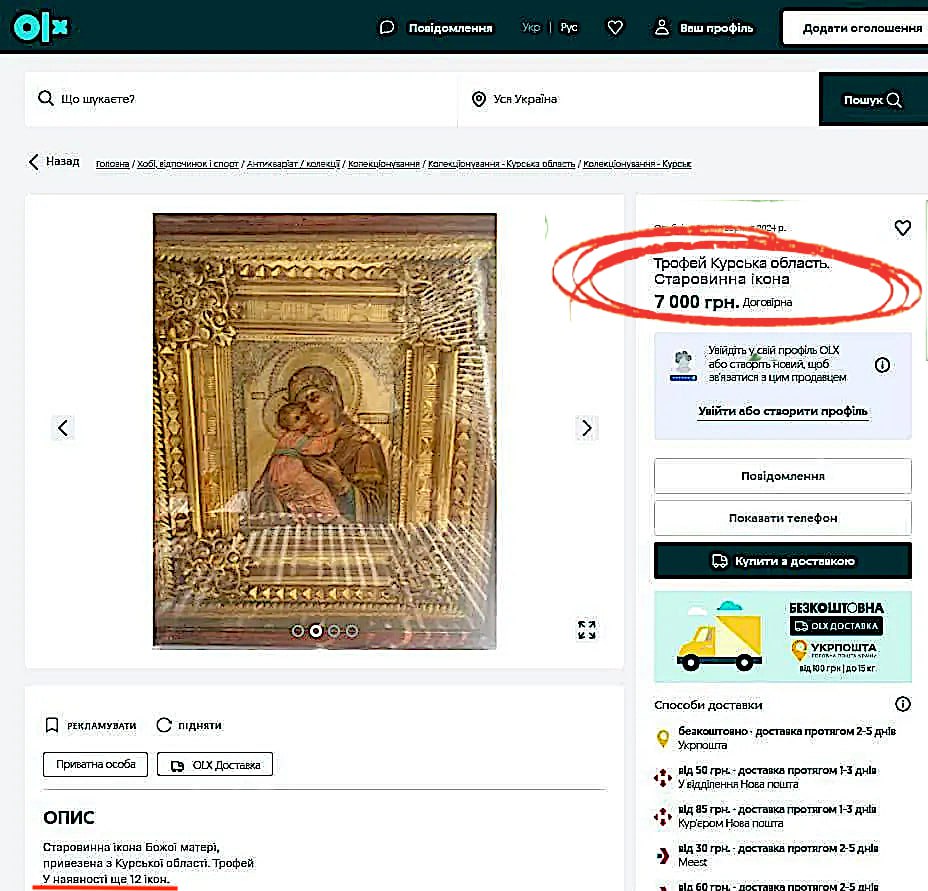Select second gallery dot indicator
This screenshot has height=891, width=928.
[x=316, y=631]
